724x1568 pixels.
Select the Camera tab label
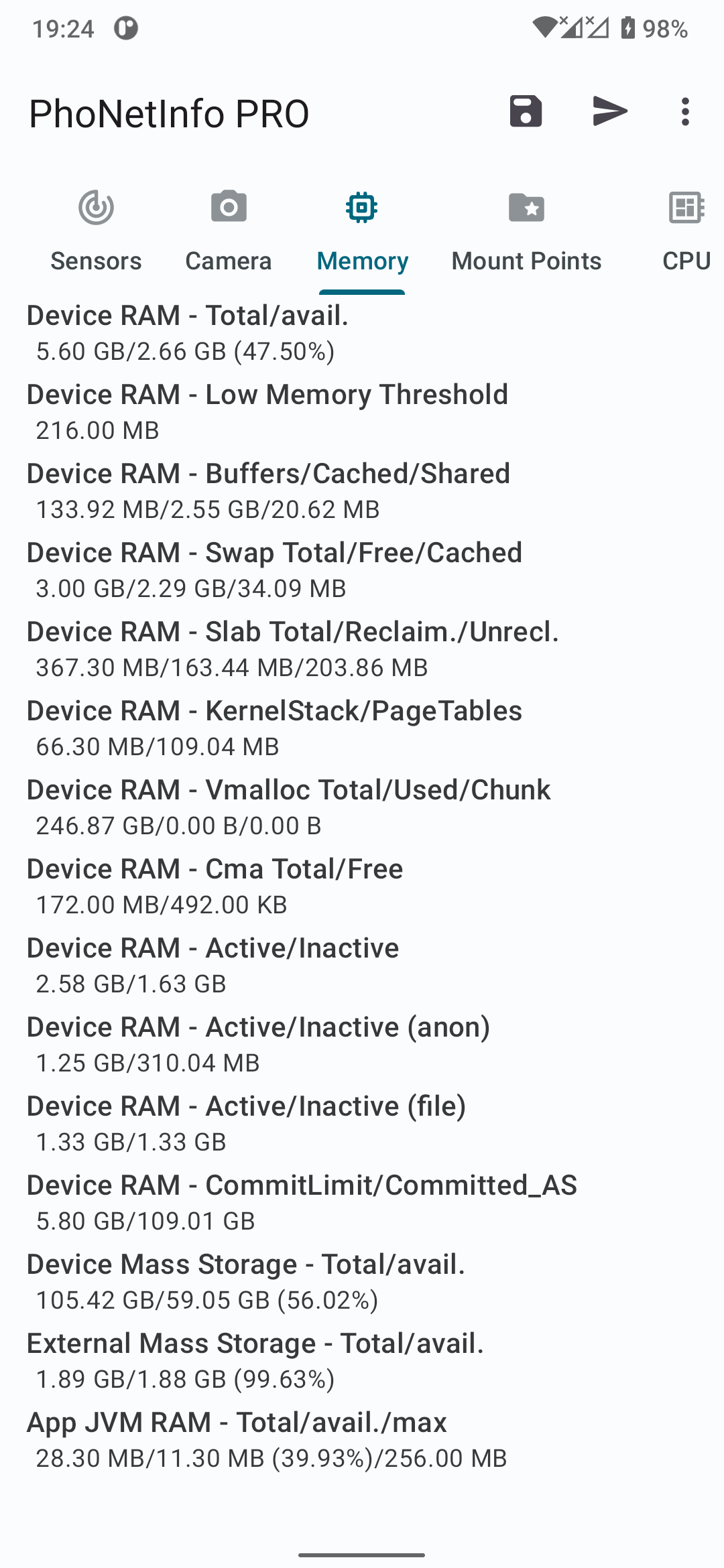point(229,261)
